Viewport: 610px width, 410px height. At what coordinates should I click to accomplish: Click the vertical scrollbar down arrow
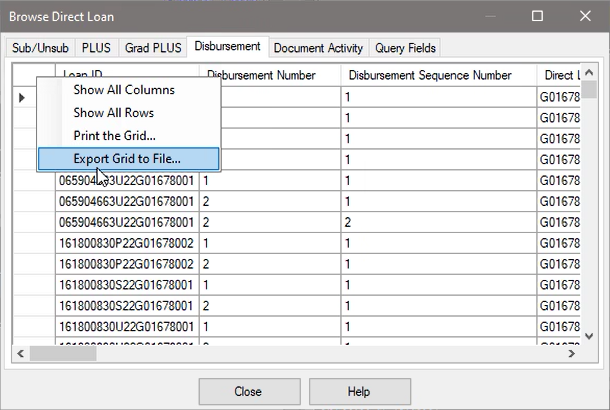[590, 337]
